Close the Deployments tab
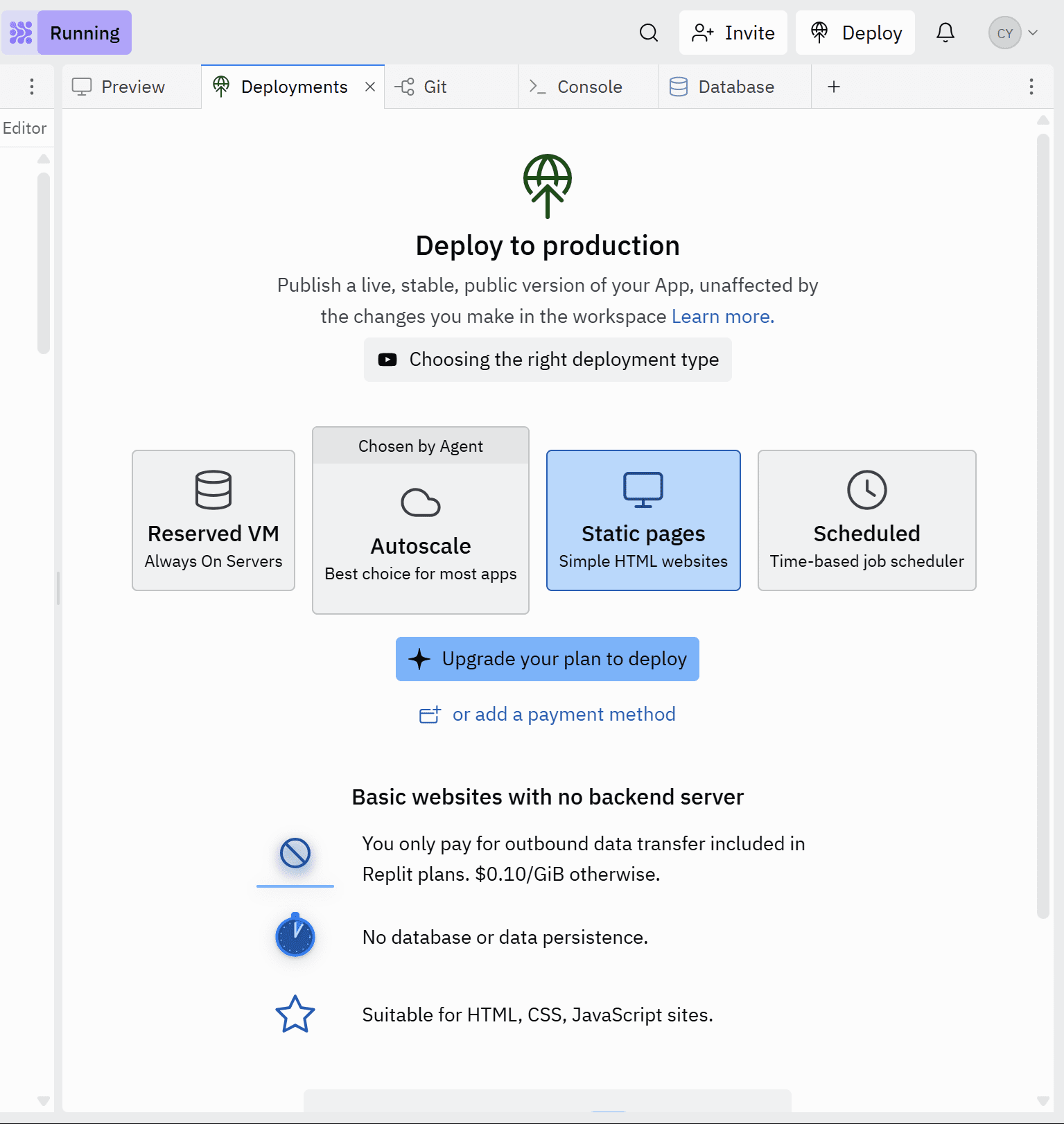 tap(370, 87)
